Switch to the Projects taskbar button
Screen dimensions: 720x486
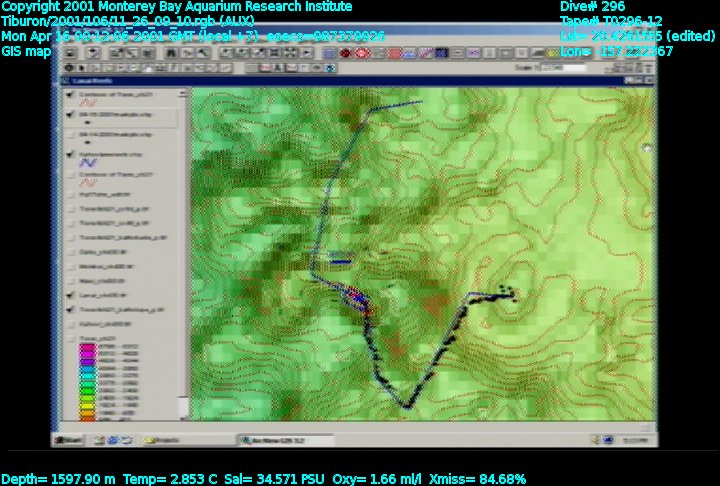click(x=188, y=440)
